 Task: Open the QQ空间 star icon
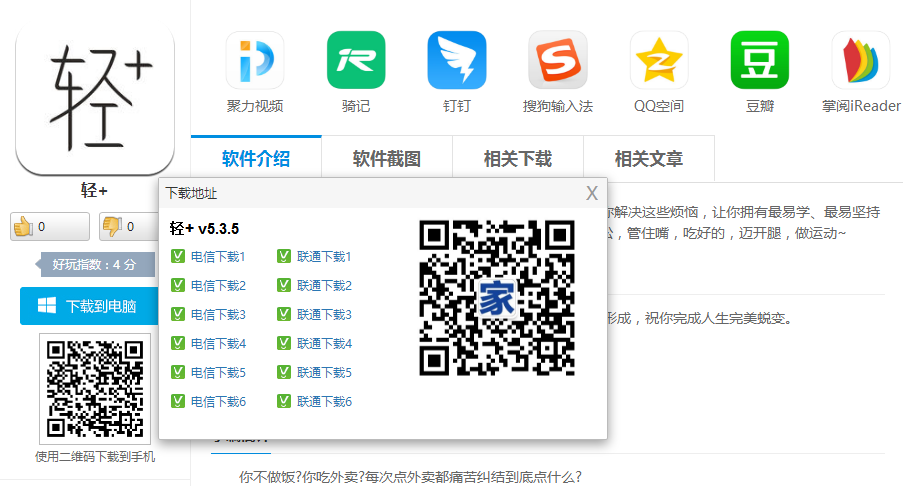(659, 60)
